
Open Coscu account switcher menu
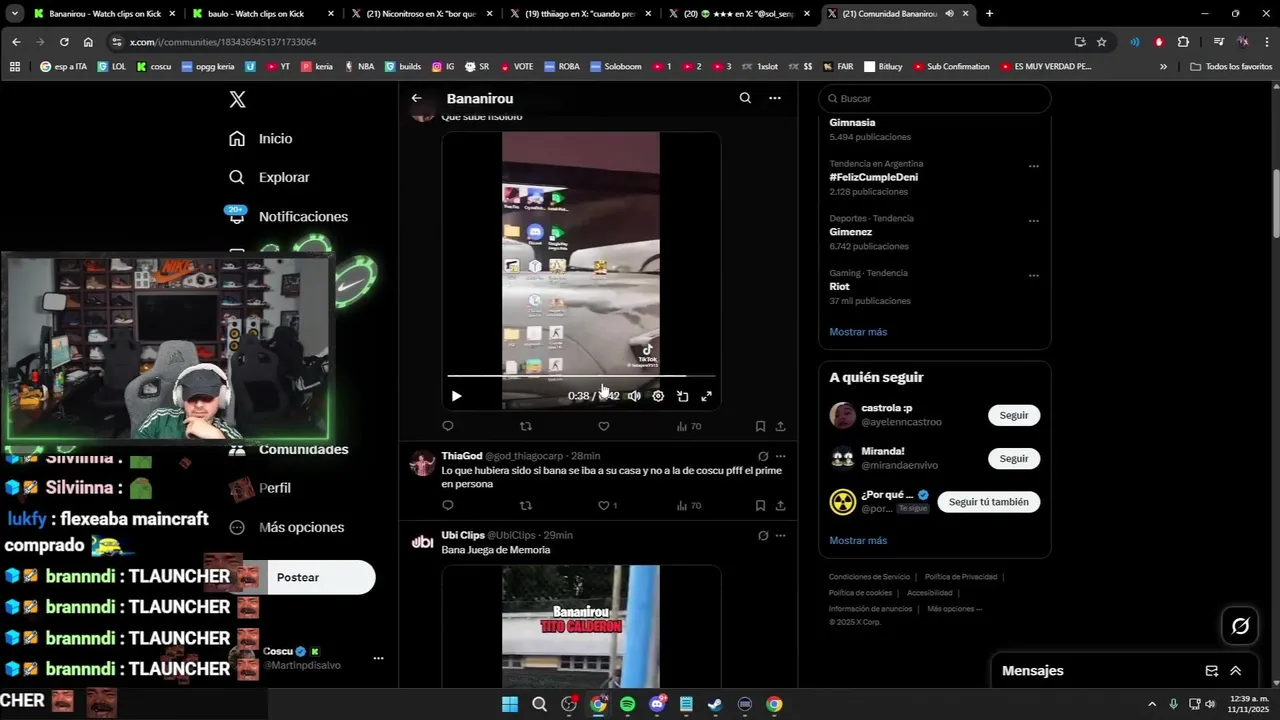point(378,658)
